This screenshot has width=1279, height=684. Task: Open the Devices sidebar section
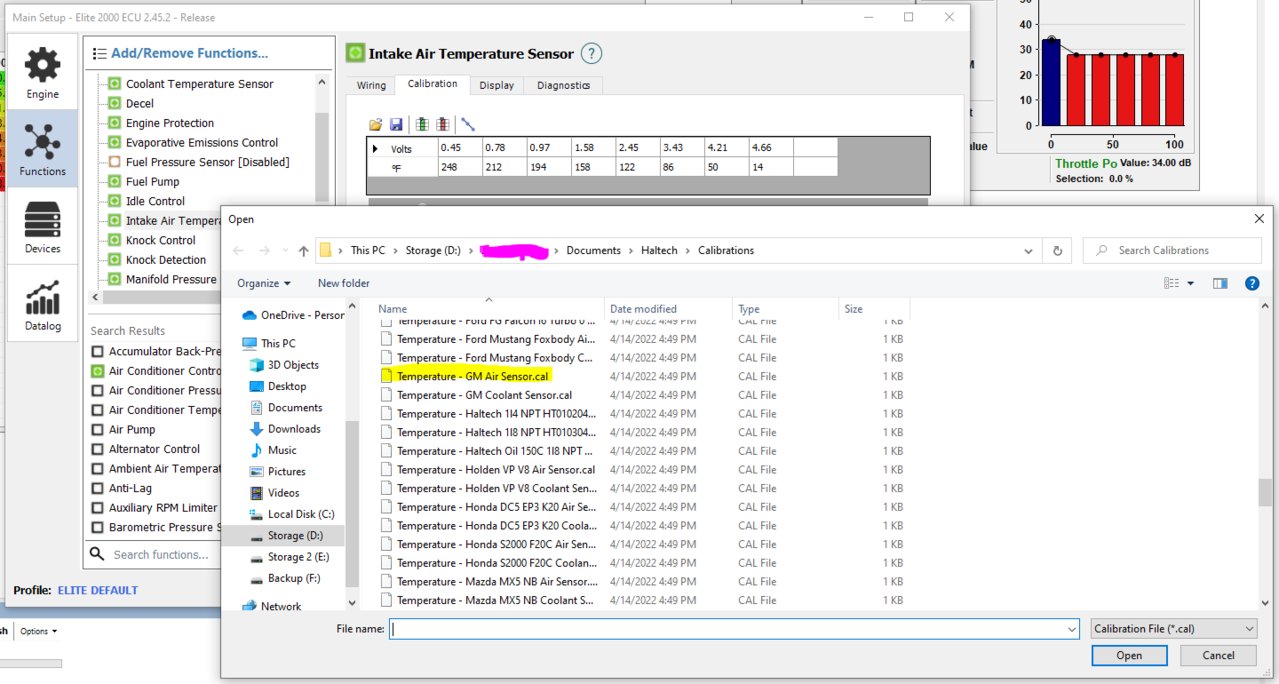point(42,226)
